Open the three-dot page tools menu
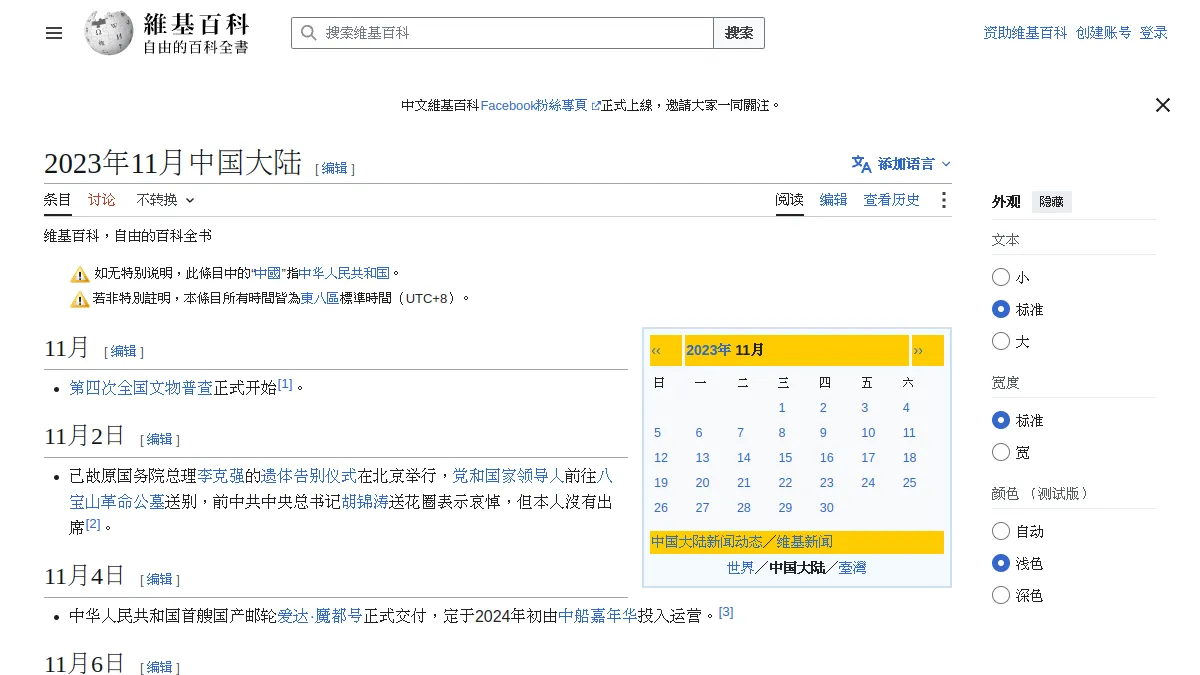The image size is (1200, 675). (943, 200)
